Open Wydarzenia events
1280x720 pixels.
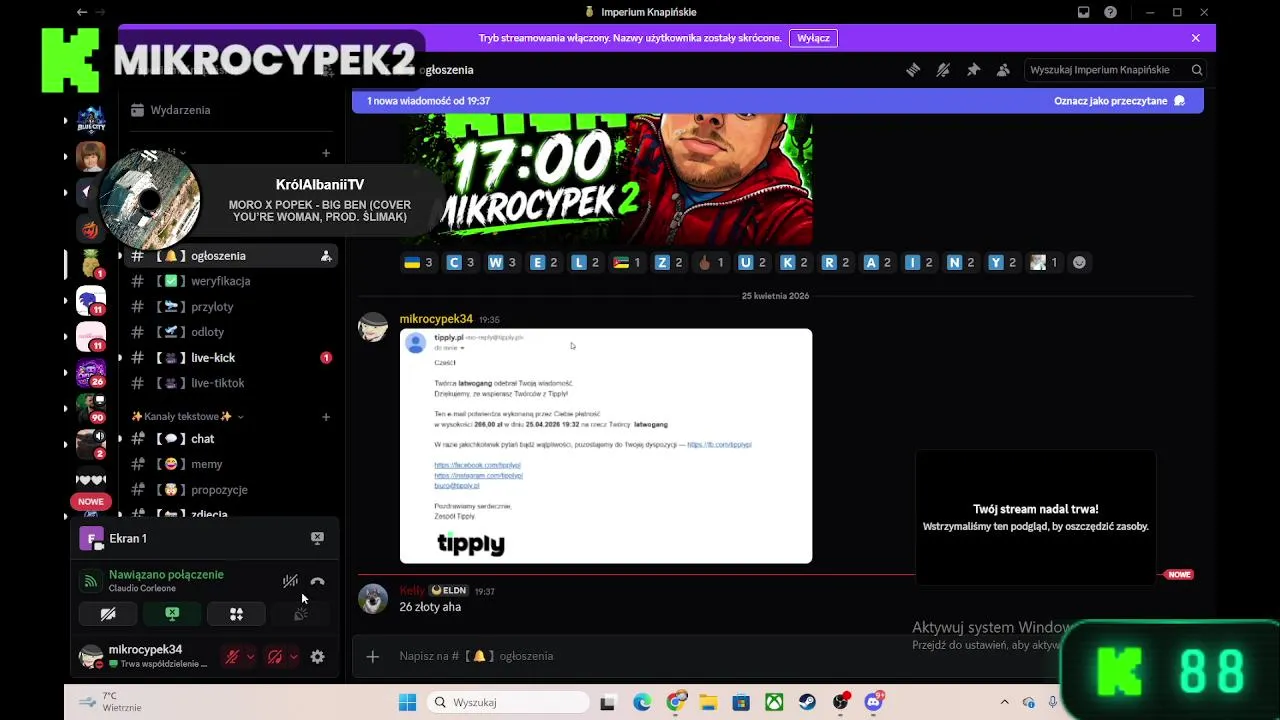(180, 110)
